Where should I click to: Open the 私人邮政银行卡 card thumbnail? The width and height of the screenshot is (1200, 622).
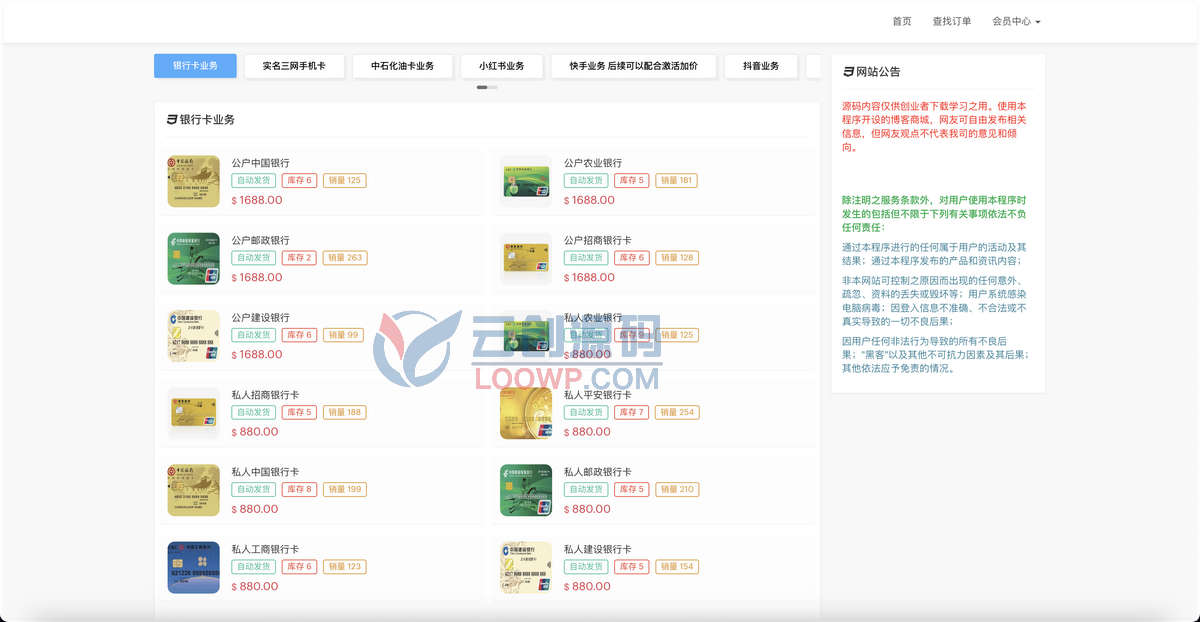point(526,490)
